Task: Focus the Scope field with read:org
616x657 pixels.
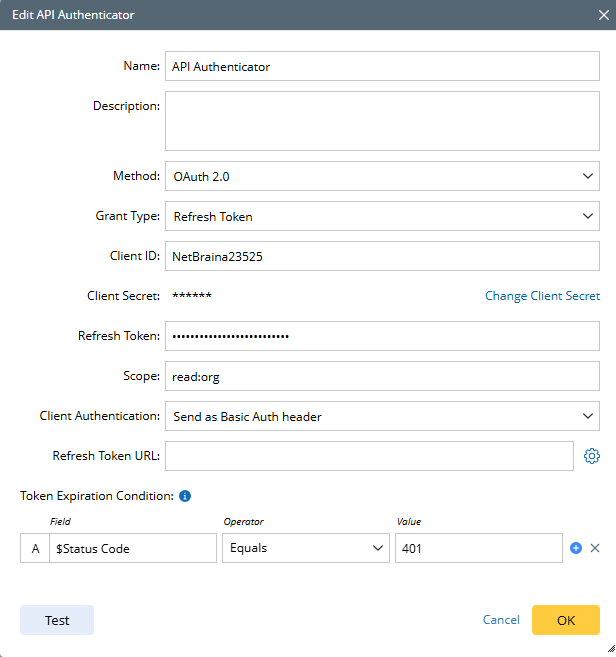Action: 382,376
